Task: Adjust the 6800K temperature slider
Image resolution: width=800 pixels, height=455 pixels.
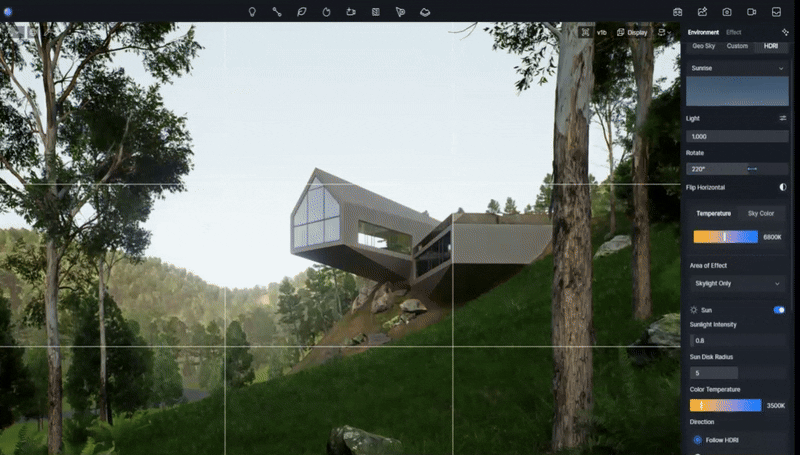Action: point(725,237)
